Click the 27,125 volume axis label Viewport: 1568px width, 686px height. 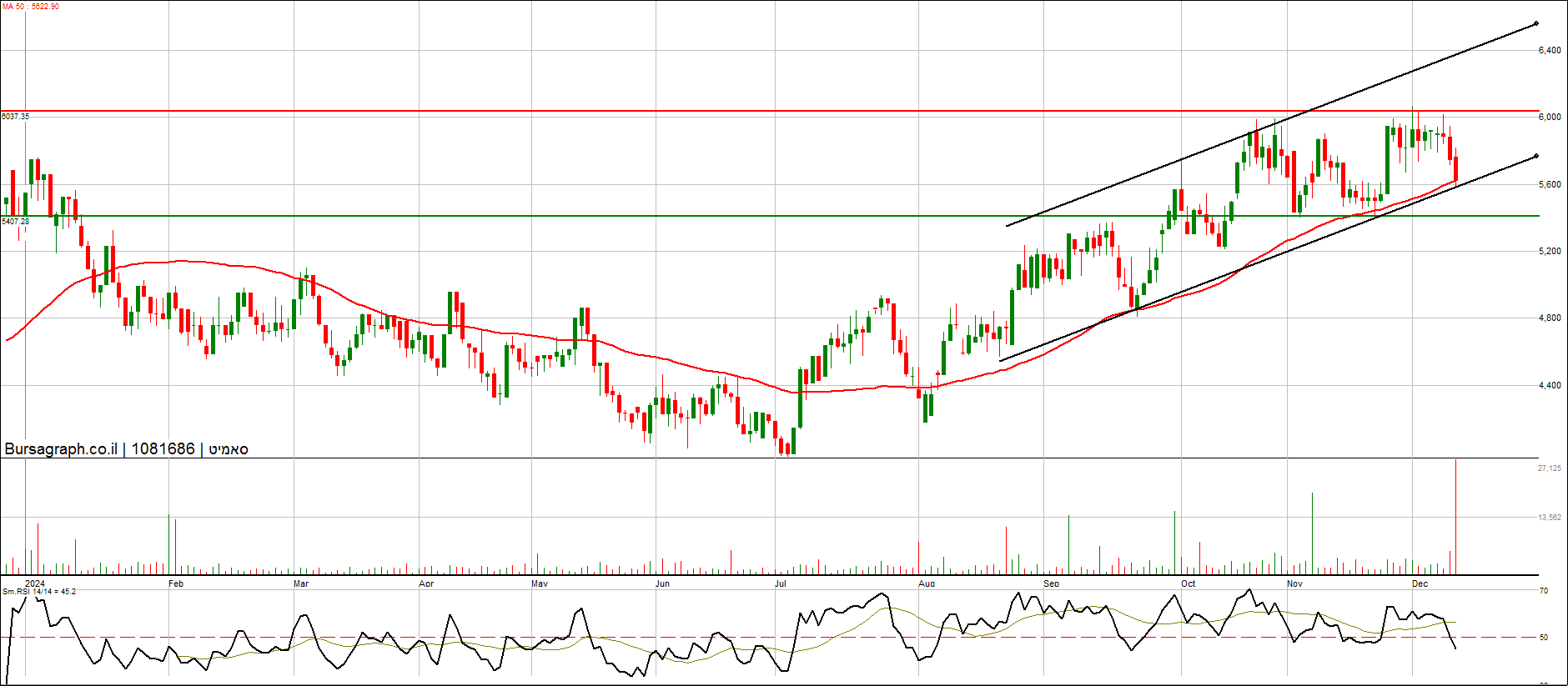pyautogui.click(x=1550, y=468)
